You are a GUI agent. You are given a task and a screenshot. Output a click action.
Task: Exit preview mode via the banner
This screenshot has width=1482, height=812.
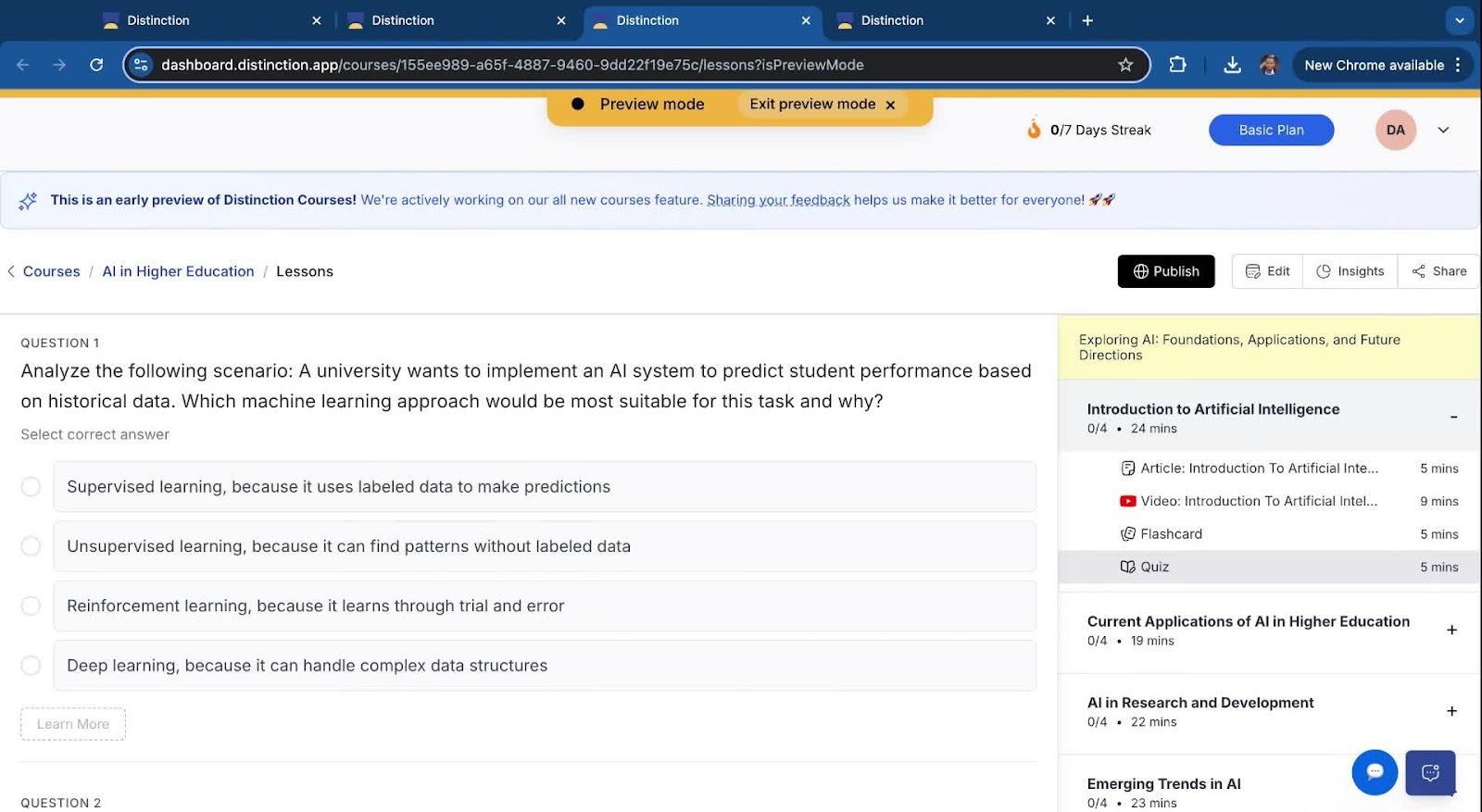(822, 105)
